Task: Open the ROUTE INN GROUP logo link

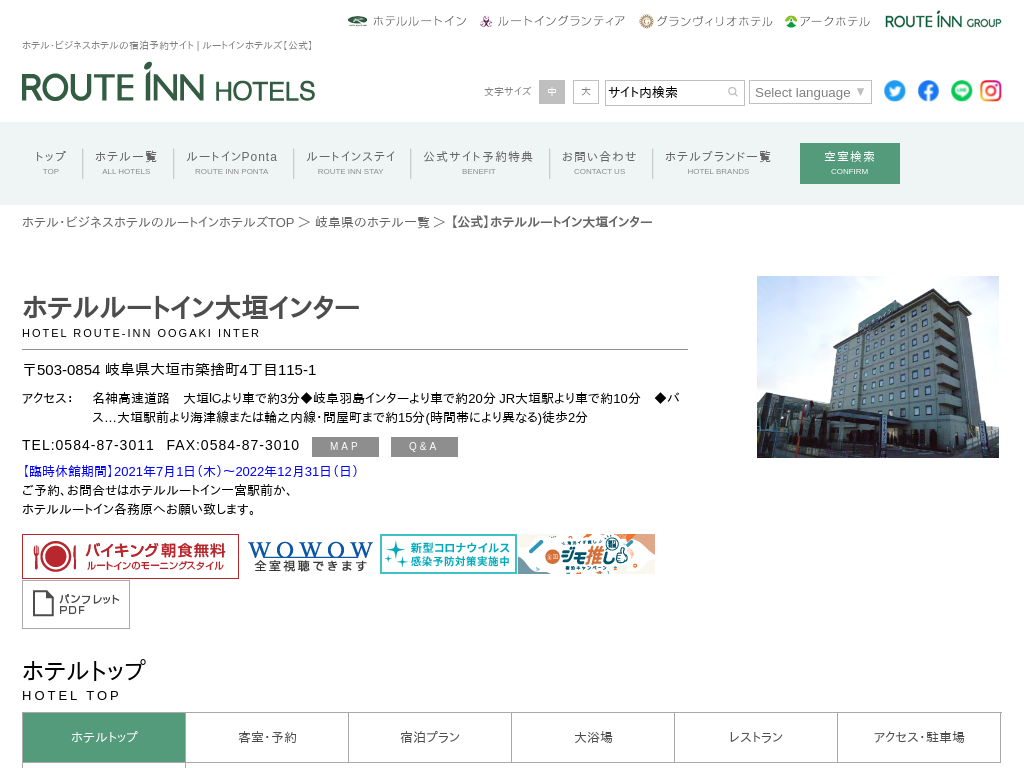Action: [943, 20]
